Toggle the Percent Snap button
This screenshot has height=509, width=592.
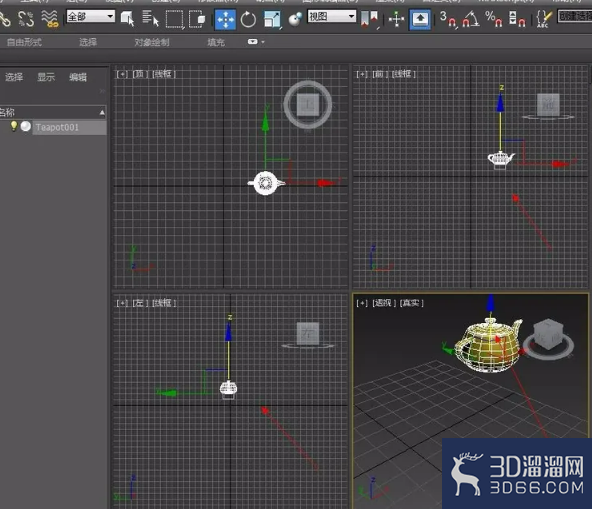tap(494, 19)
